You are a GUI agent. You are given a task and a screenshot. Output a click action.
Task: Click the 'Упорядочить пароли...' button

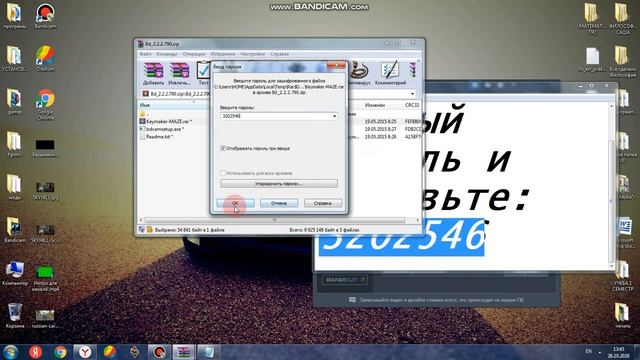[x=279, y=184]
